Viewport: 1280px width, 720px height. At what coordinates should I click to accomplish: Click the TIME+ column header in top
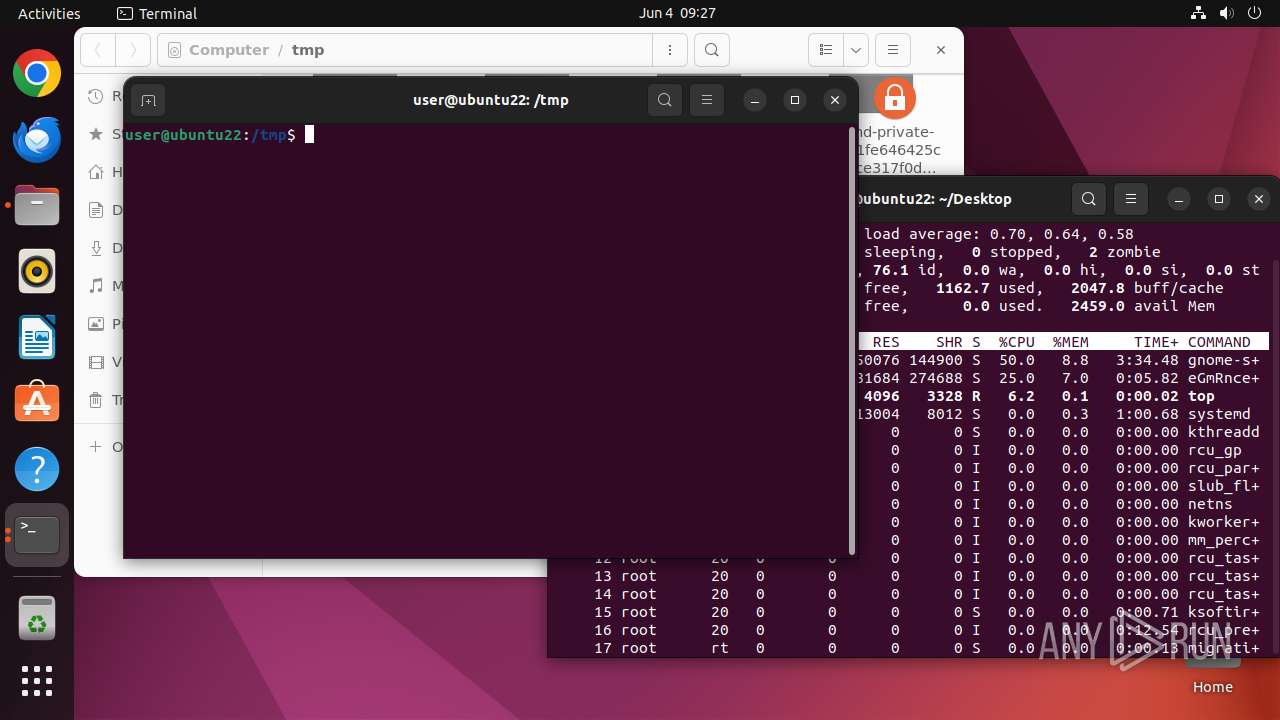tap(1156, 342)
